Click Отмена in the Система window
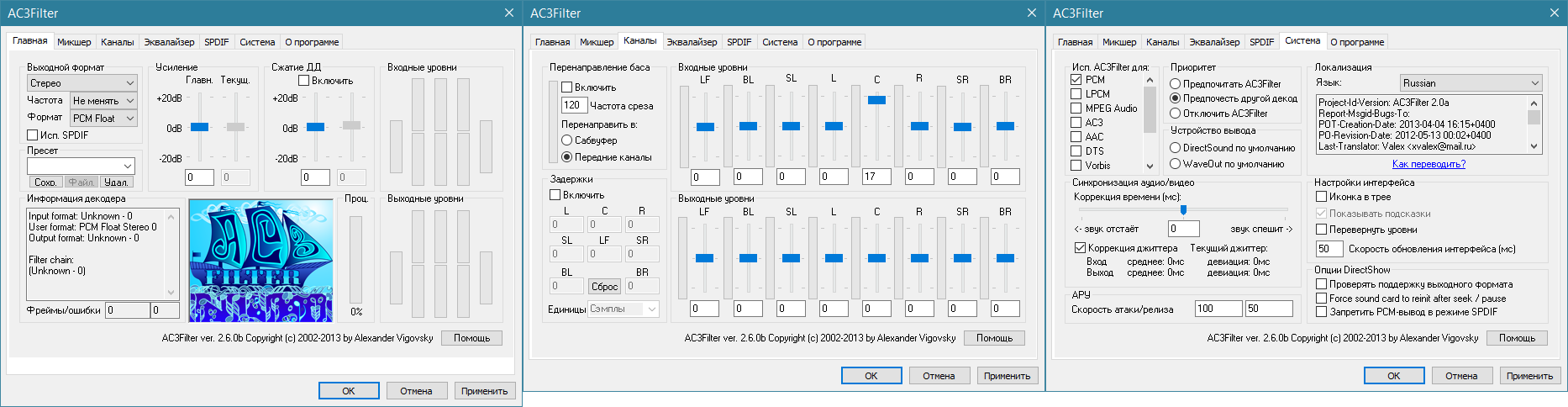The width and height of the screenshot is (1568, 407). point(1462,376)
